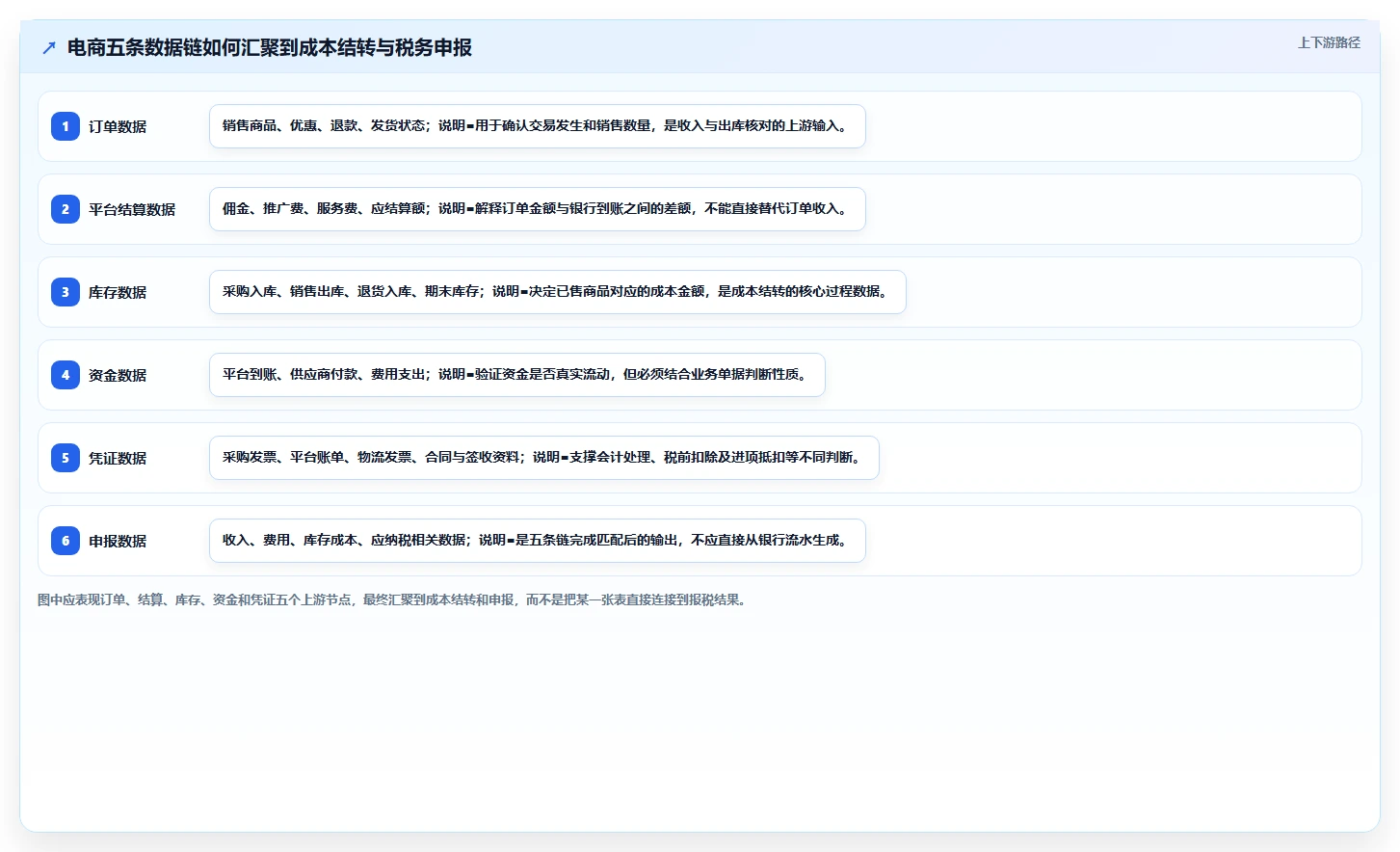
Task: Select the 申报数据 label
Action: pos(118,541)
